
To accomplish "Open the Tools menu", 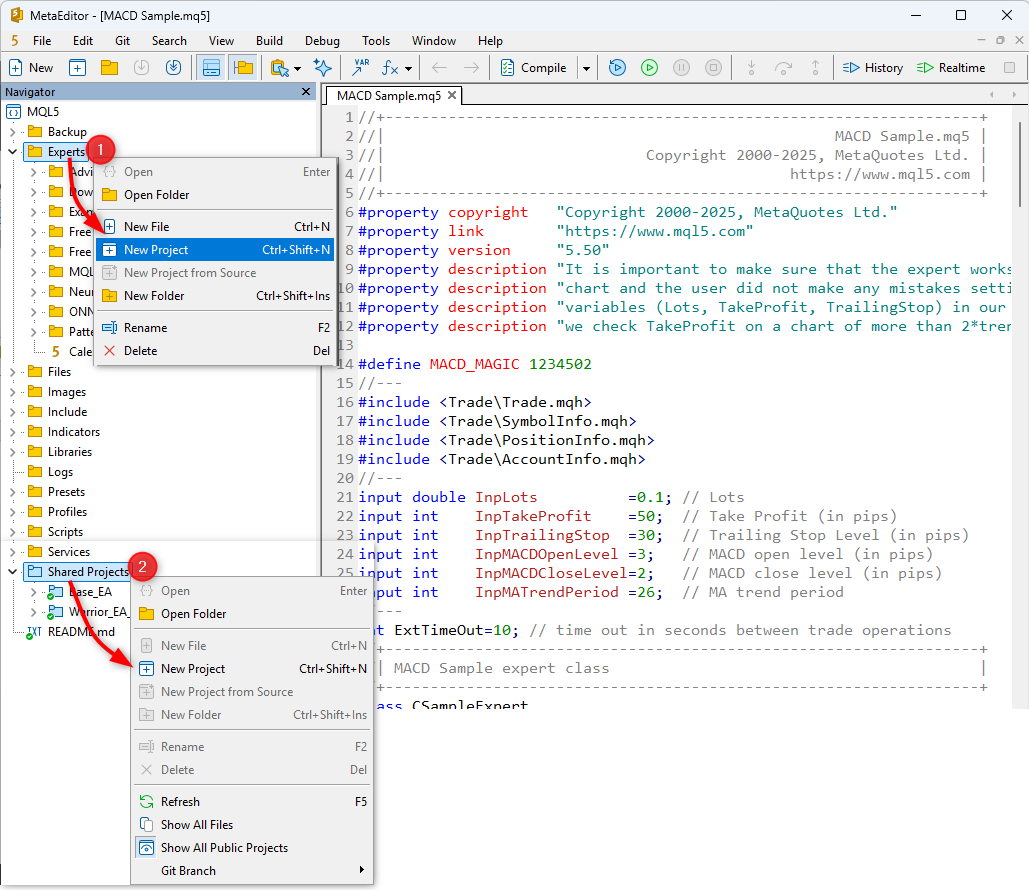I will click(x=376, y=41).
